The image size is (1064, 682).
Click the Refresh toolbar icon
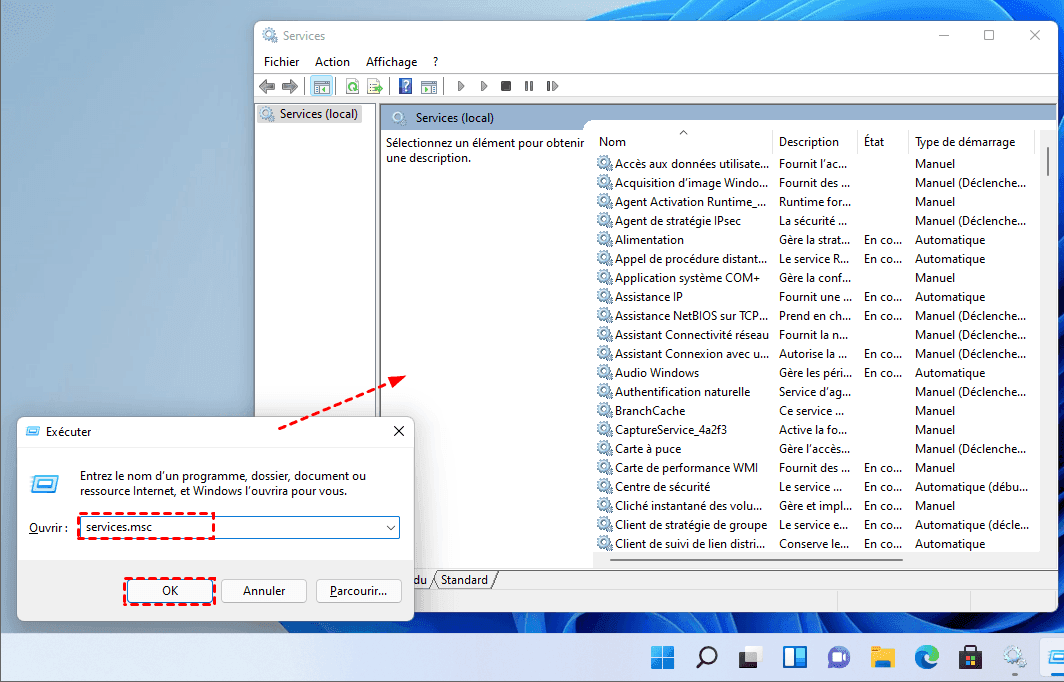tap(352, 87)
